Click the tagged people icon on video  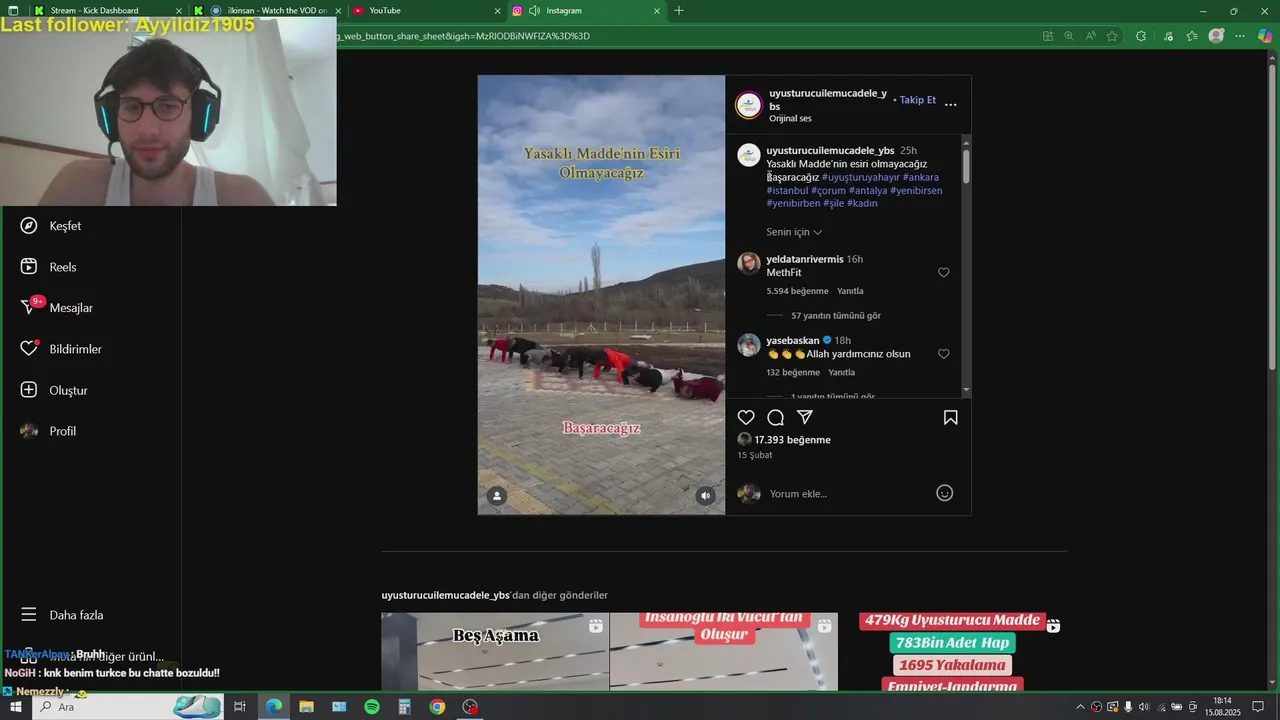(497, 495)
